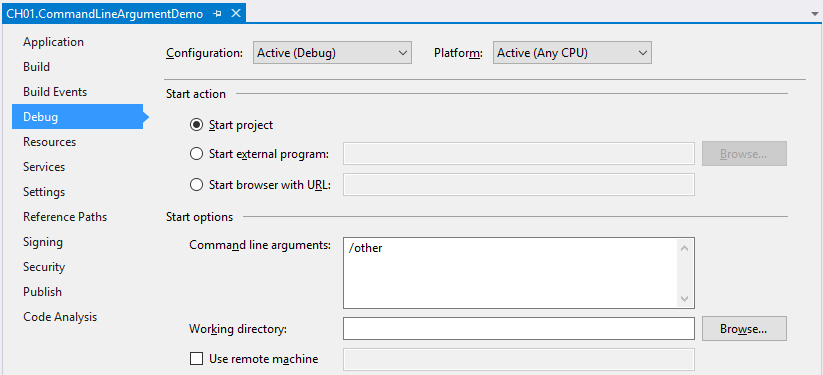Click scroll up arrow in arguments box
The height and width of the screenshot is (375, 823).
(684, 248)
